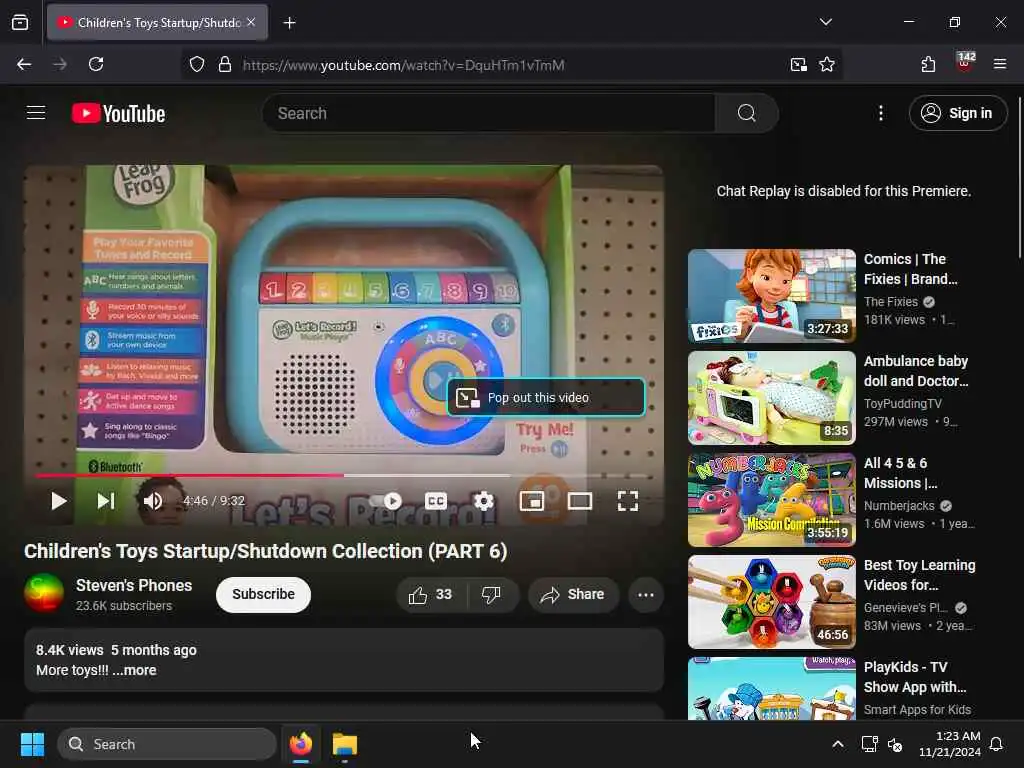Open Ambulance baby doll video title
The image size is (1024, 768).
point(916,371)
